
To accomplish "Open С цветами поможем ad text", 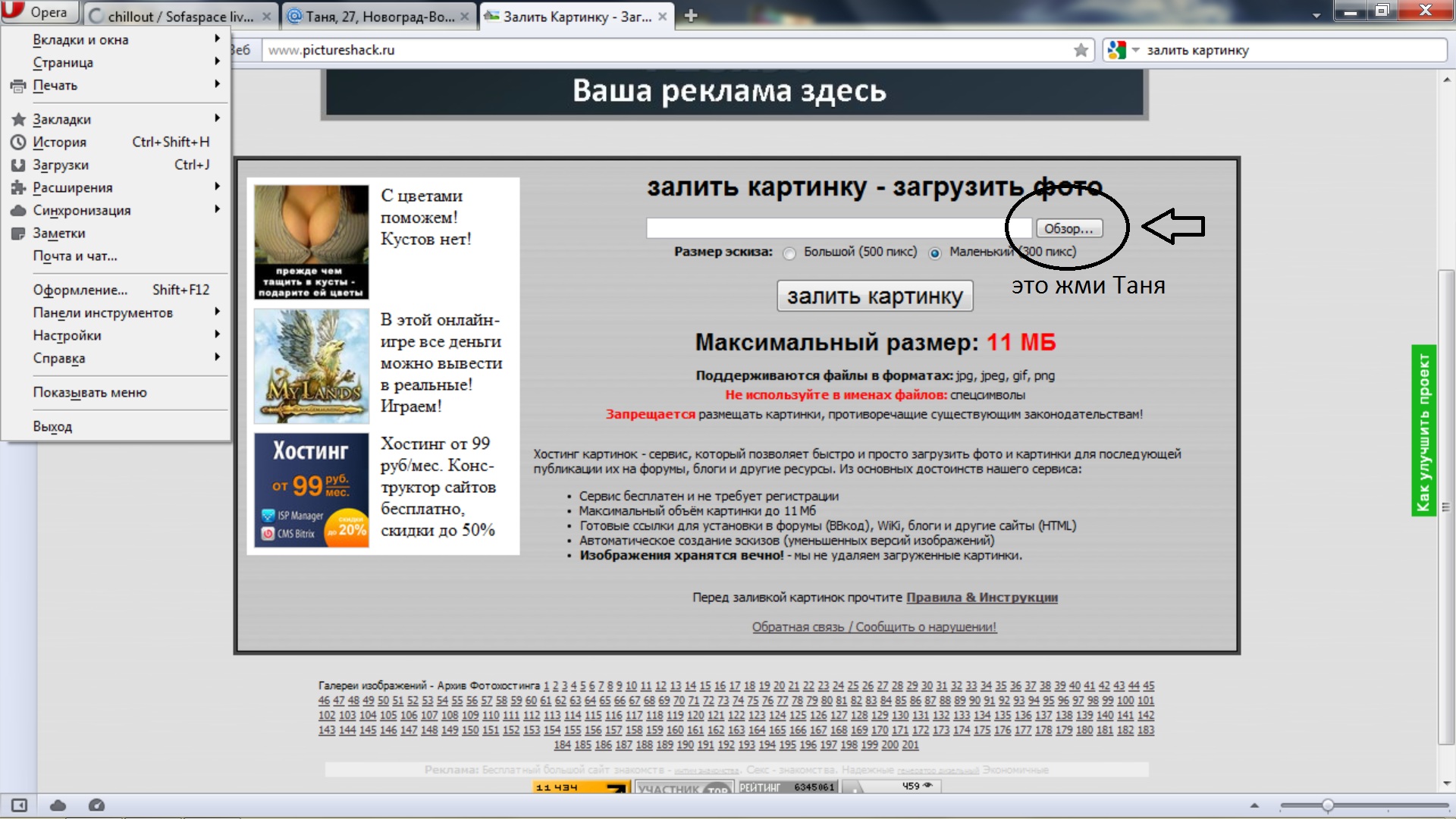I will pyautogui.click(x=425, y=218).
